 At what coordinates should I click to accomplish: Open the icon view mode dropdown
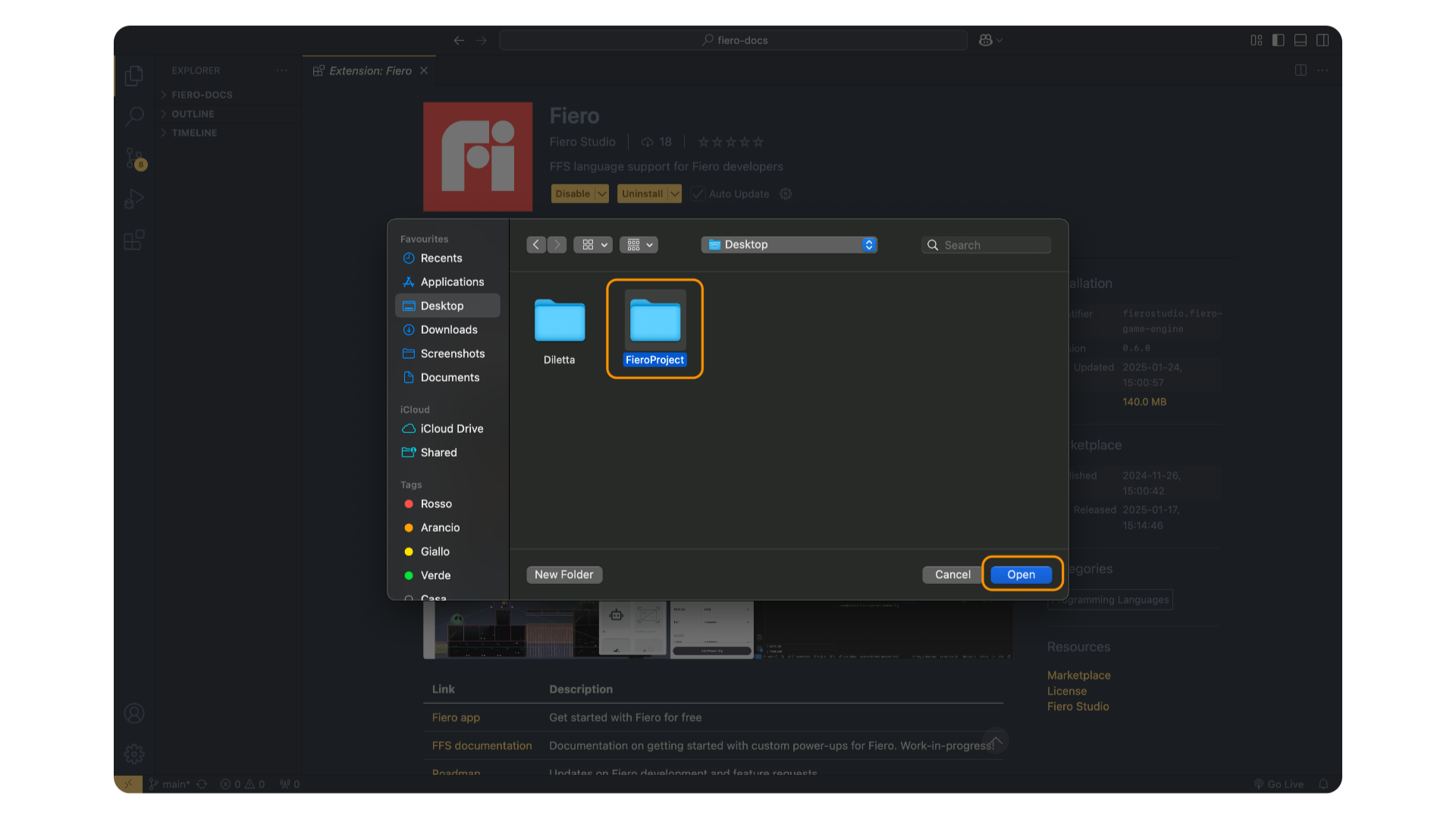tap(593, 245)
